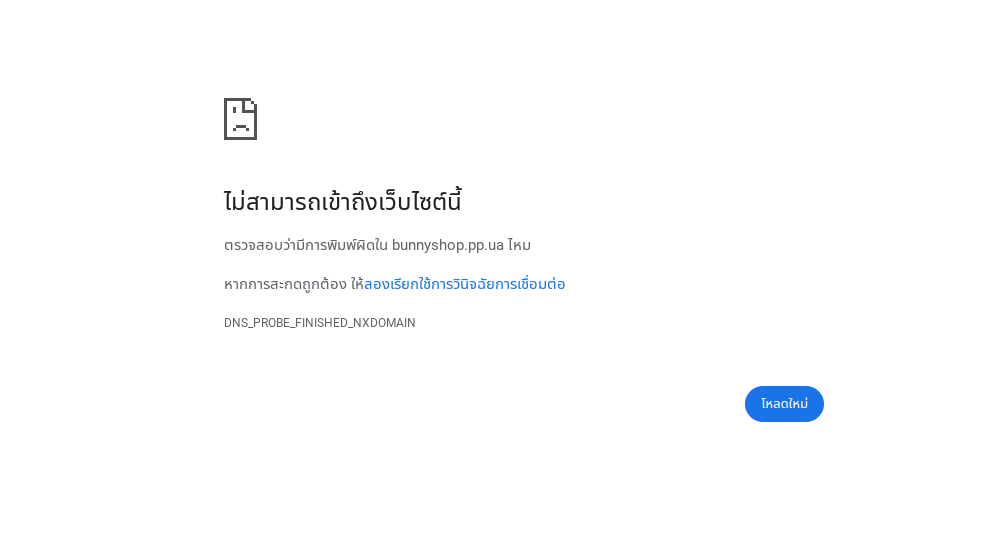The height and width of the screenshot is (554, 1004).
Task: Click the DNS_PROBE part of the error code
Action: (x=257, y=323)
